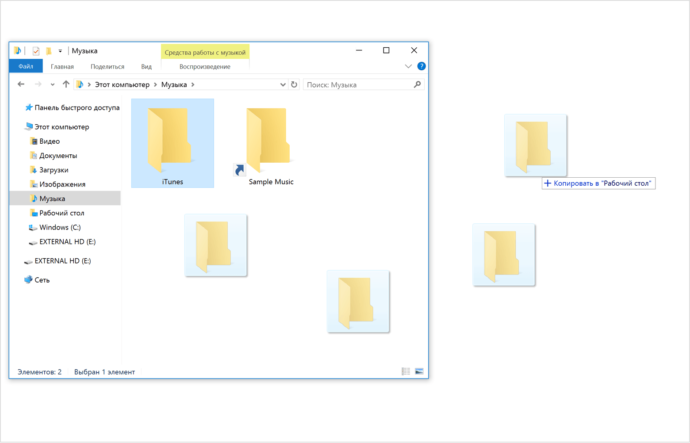Open recent locations dropdown arrow

(52, 84)
